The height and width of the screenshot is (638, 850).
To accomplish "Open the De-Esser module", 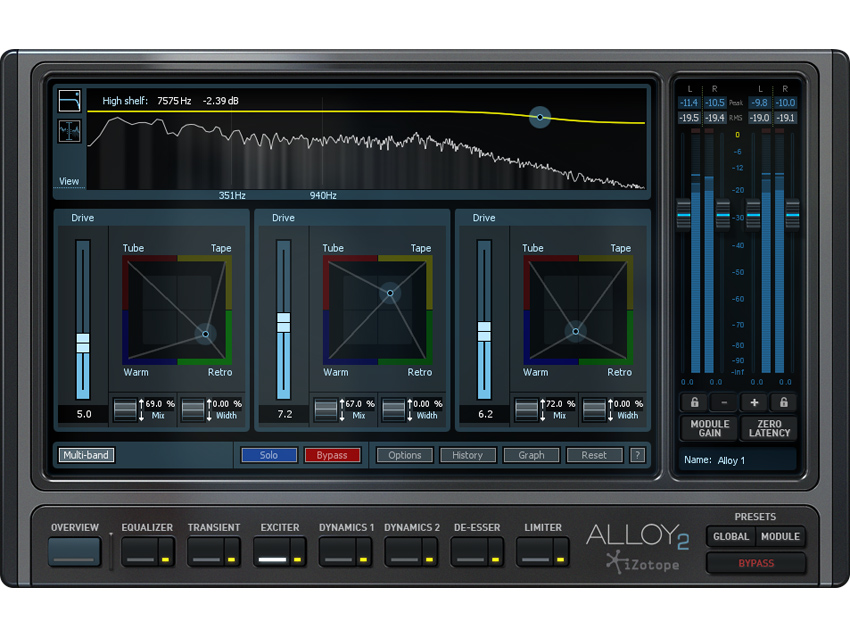I will (471, 551).
